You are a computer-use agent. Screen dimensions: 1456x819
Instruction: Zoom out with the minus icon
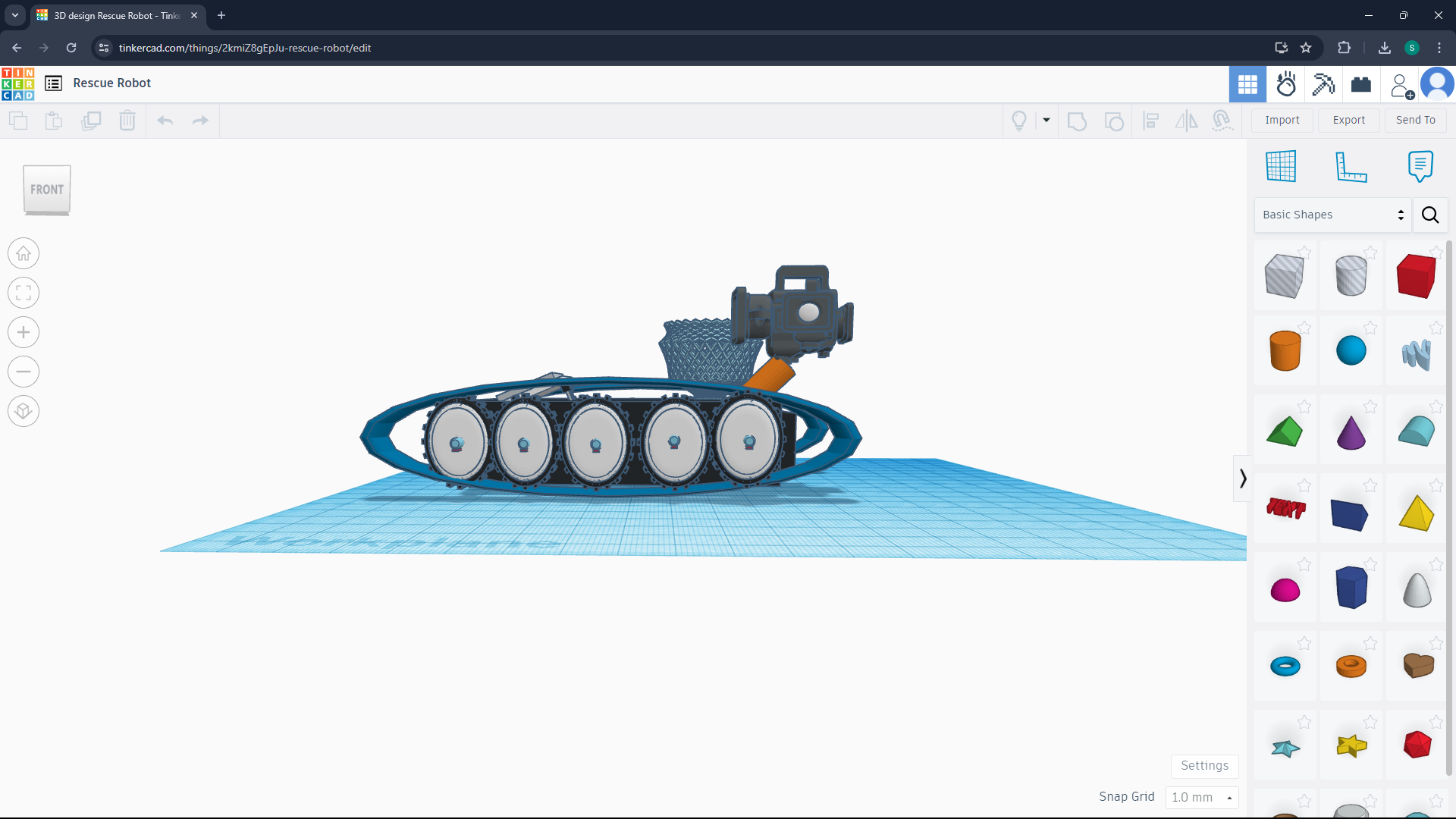pos(24,372)
